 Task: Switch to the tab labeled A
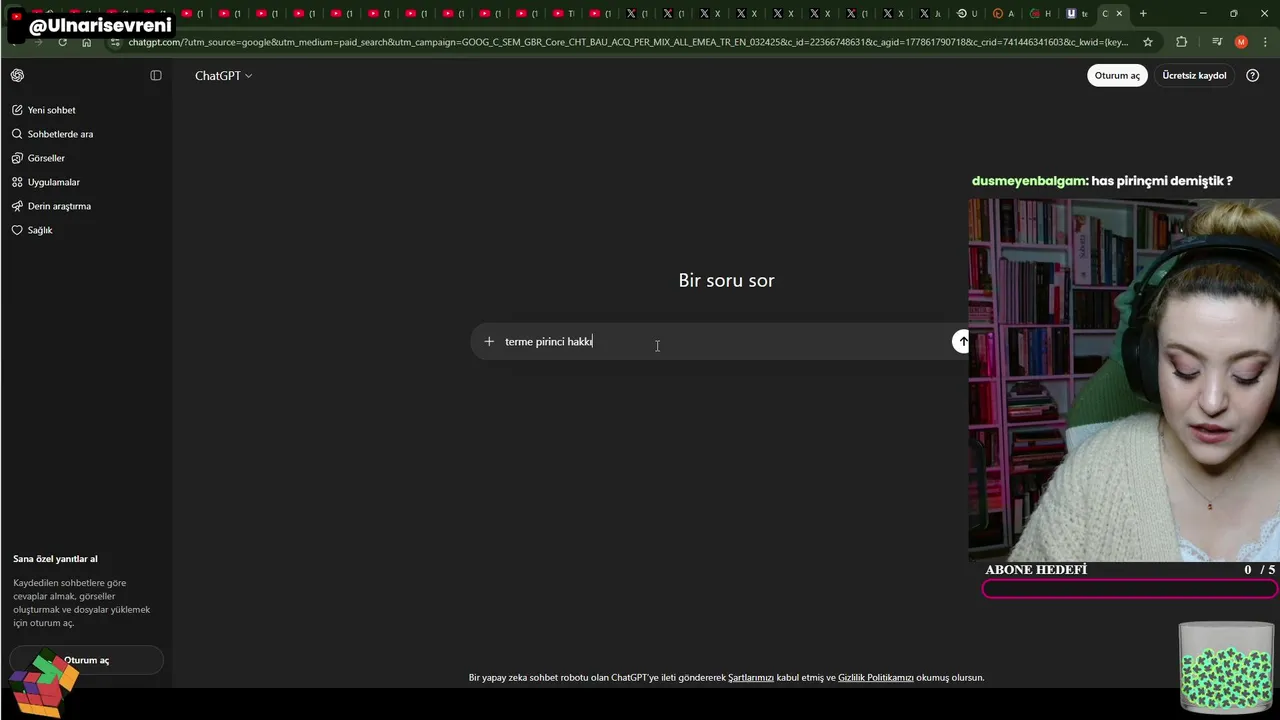(1003, 14)
